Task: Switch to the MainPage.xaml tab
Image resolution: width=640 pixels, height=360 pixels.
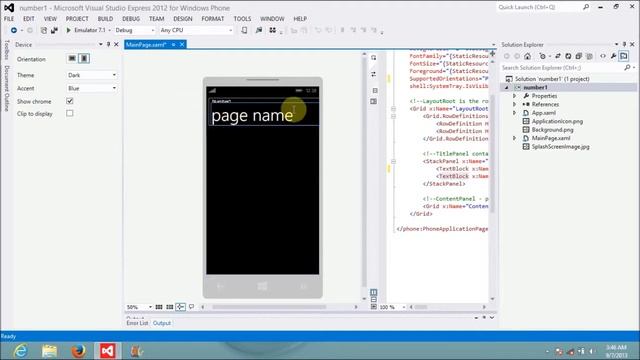Action: pos(146,44)
